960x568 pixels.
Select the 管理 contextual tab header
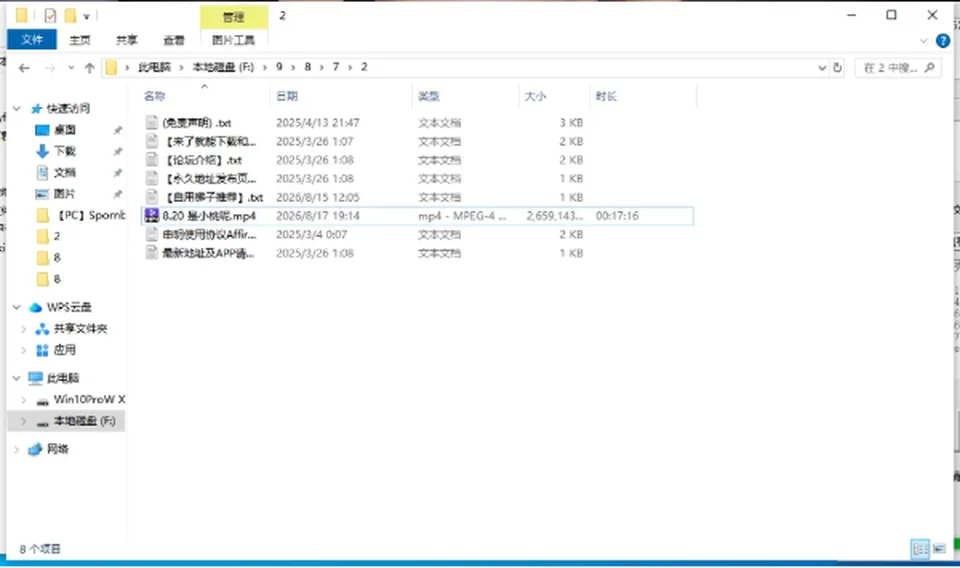(233, 17)
